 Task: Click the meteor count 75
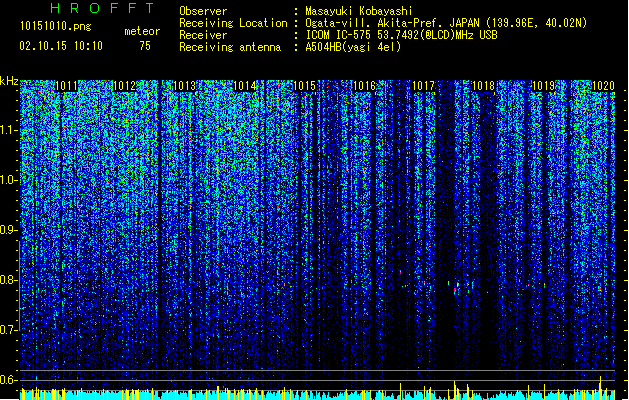click(x=145, y=46)
